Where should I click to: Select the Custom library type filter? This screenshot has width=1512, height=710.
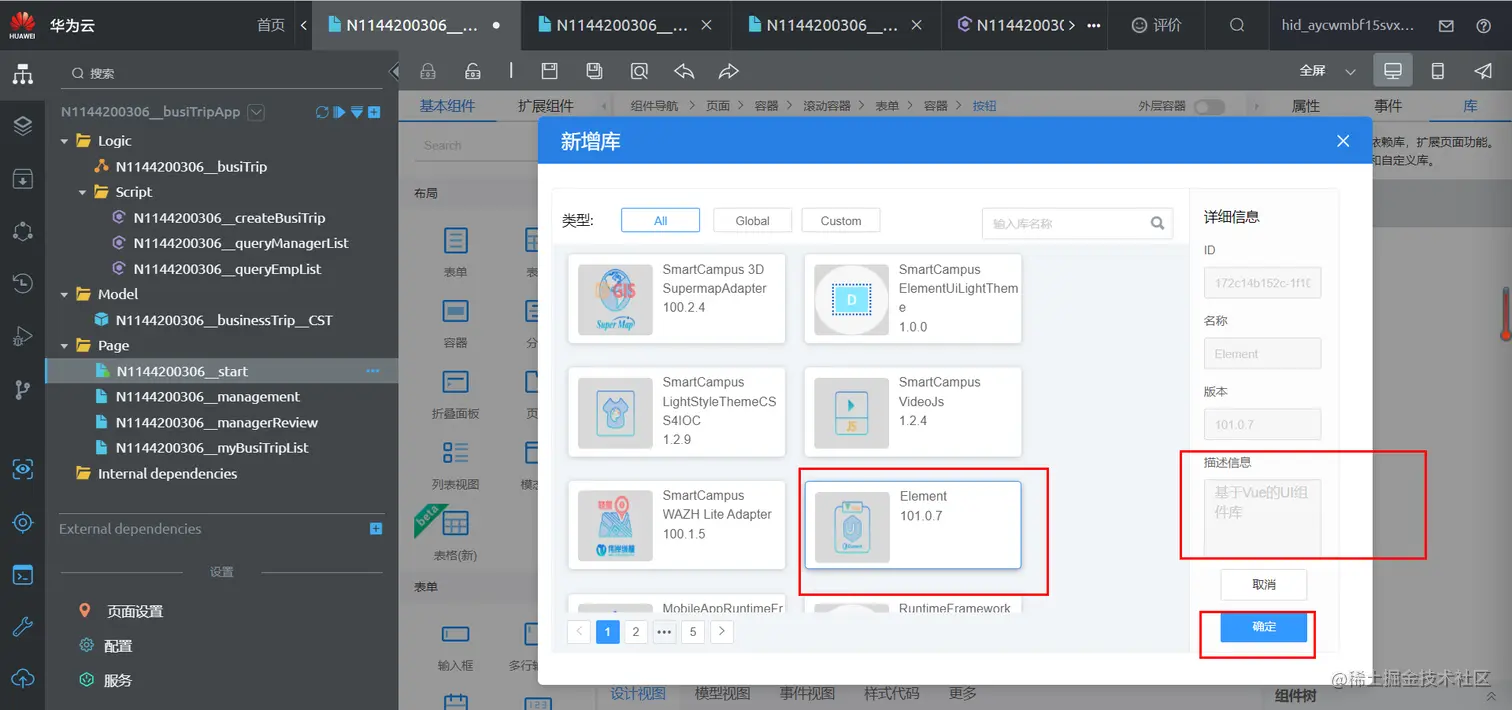[x=840, y=220]
